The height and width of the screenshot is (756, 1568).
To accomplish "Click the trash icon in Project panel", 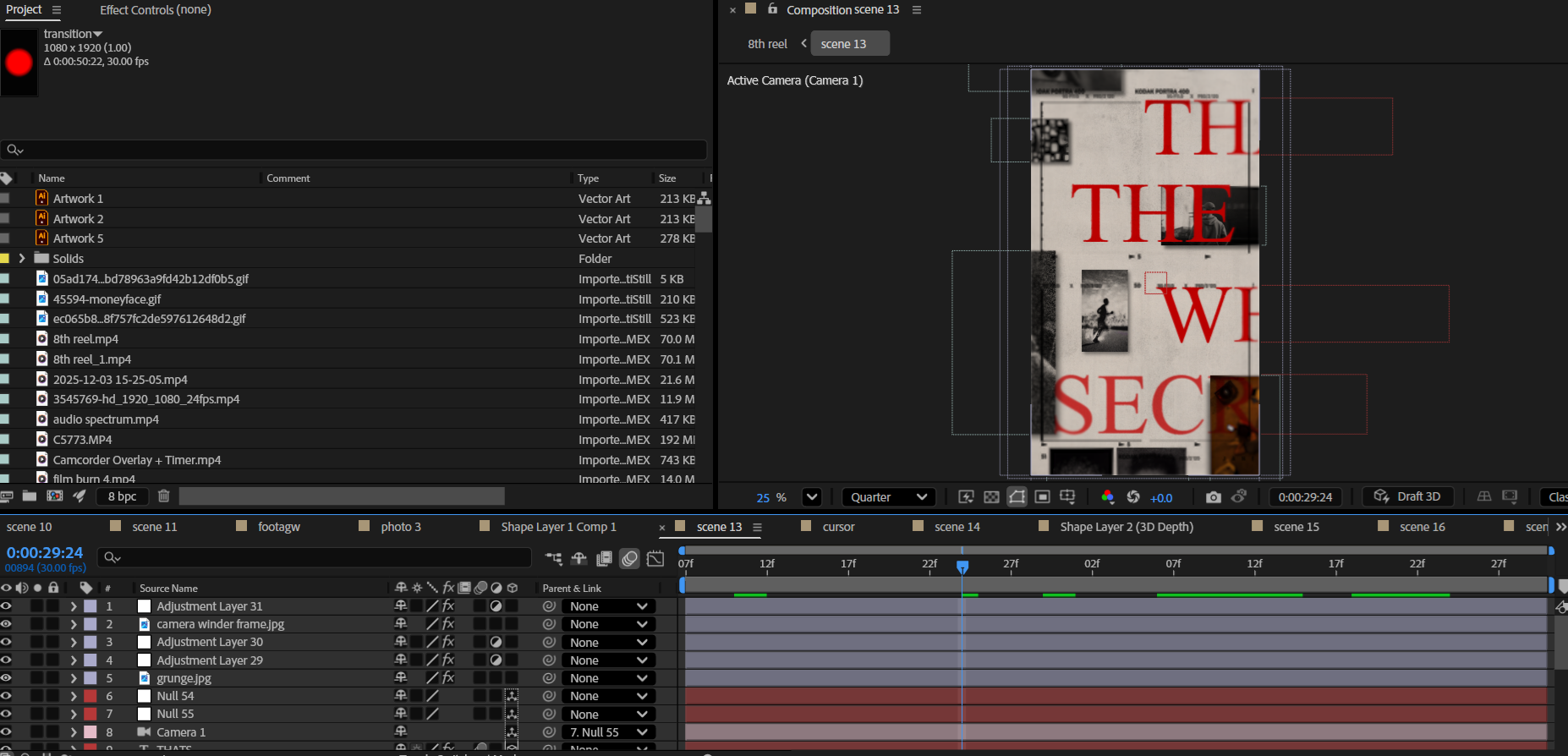I will pyautogui.click(x=164, y=496).
